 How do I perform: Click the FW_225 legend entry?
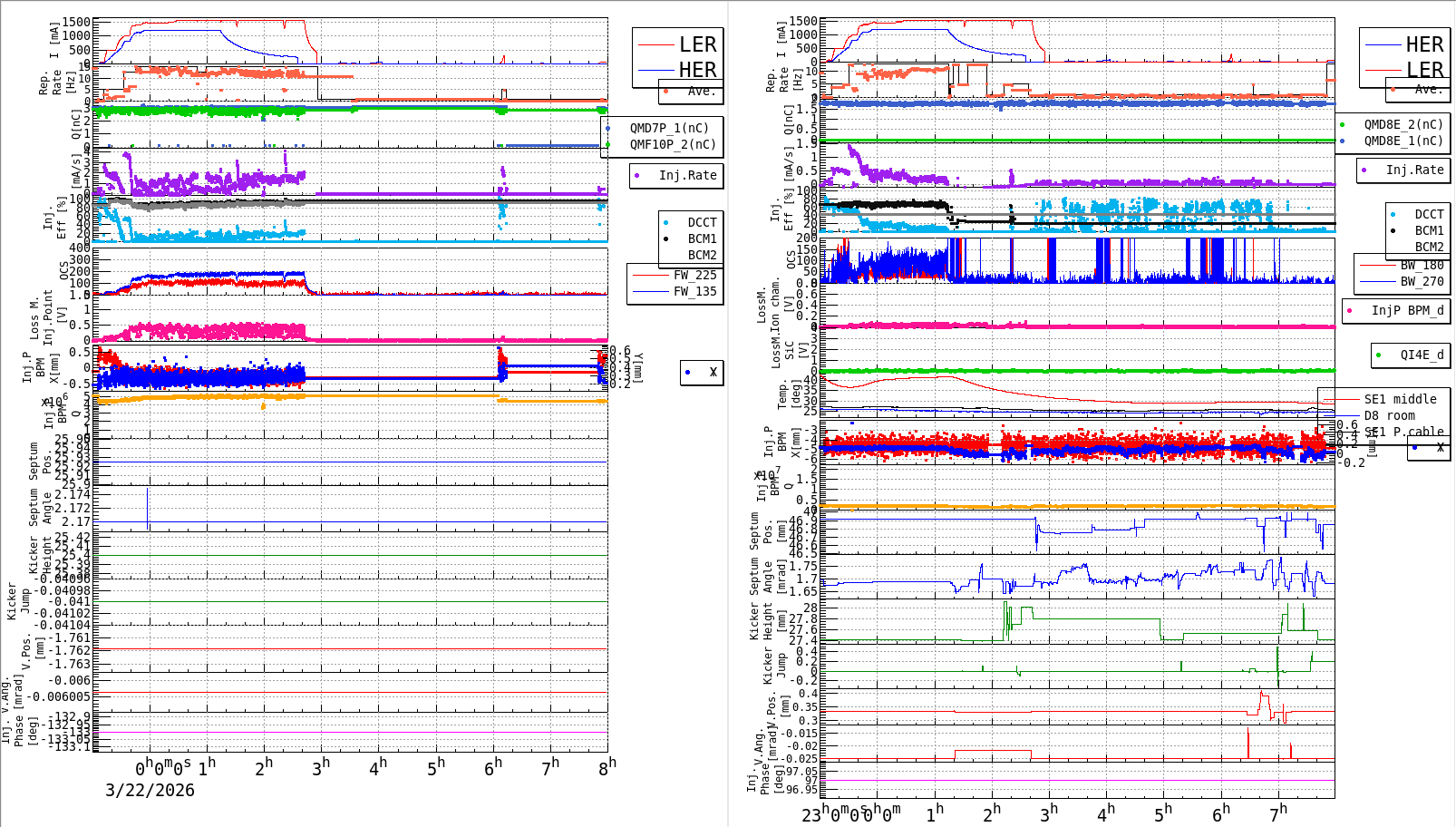694,275
